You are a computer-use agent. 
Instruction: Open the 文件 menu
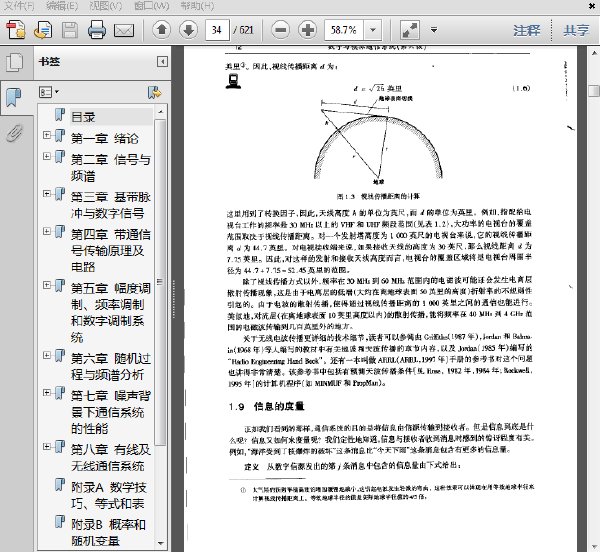tap(18, 6)
